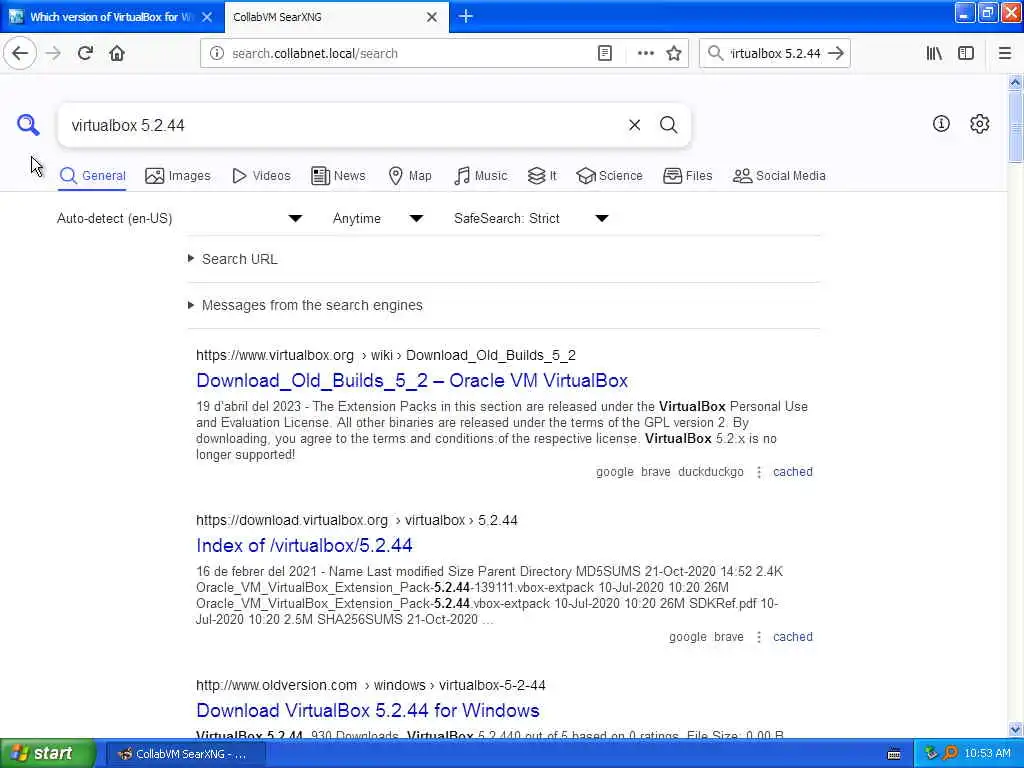Open the three-dots menu on the Index of result
Image resolution: width=1024 pixels, height=768 pixels.
758,637
